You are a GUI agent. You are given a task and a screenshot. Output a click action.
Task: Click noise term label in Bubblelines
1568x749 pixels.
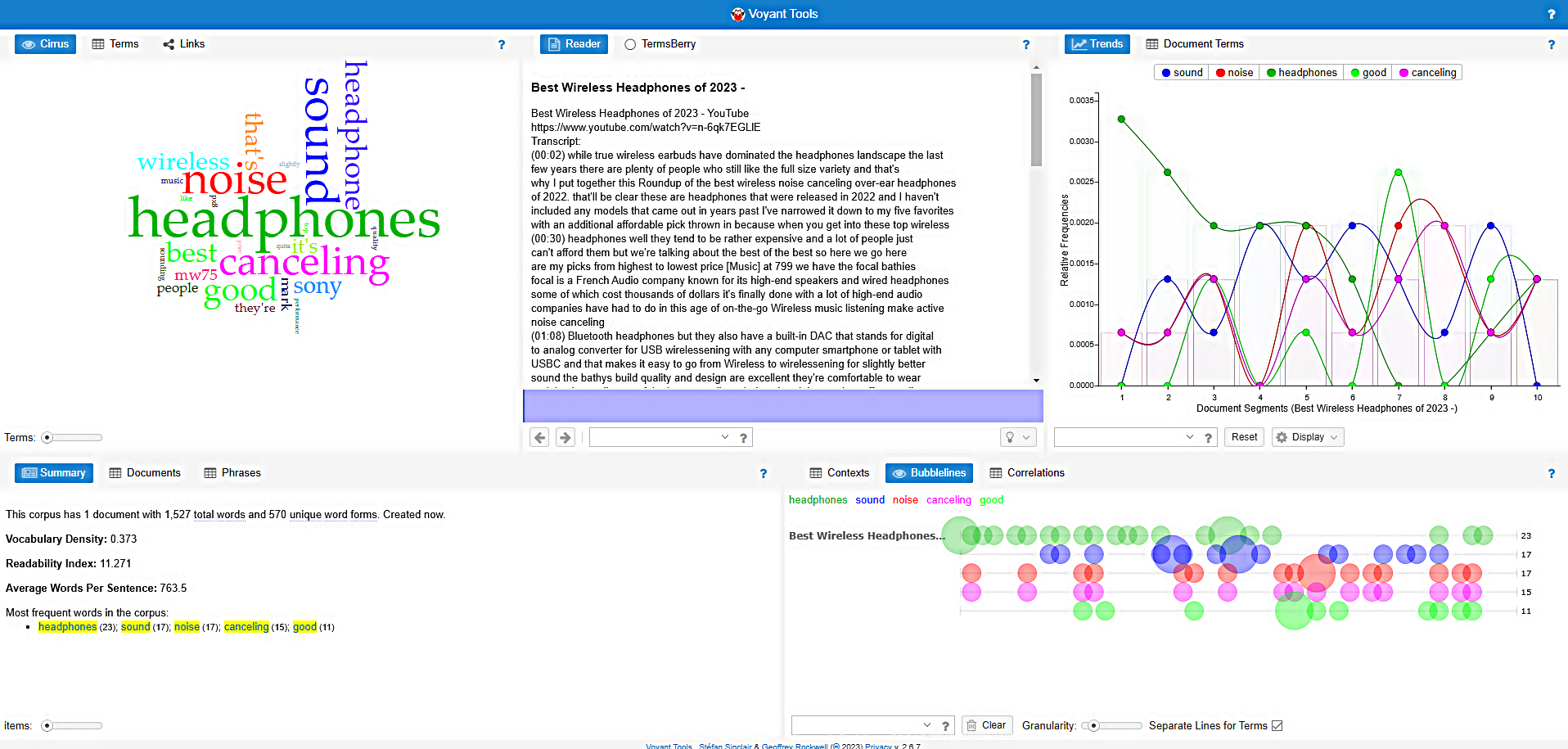tap(905, 500)
